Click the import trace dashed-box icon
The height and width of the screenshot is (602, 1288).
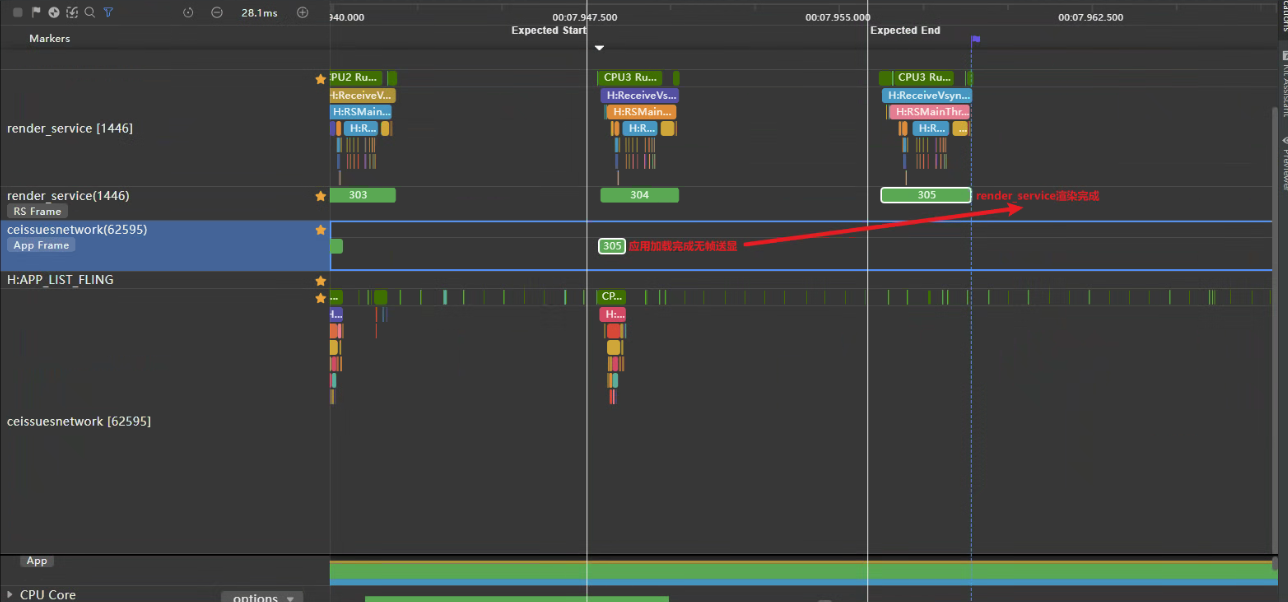coord(72,12)
